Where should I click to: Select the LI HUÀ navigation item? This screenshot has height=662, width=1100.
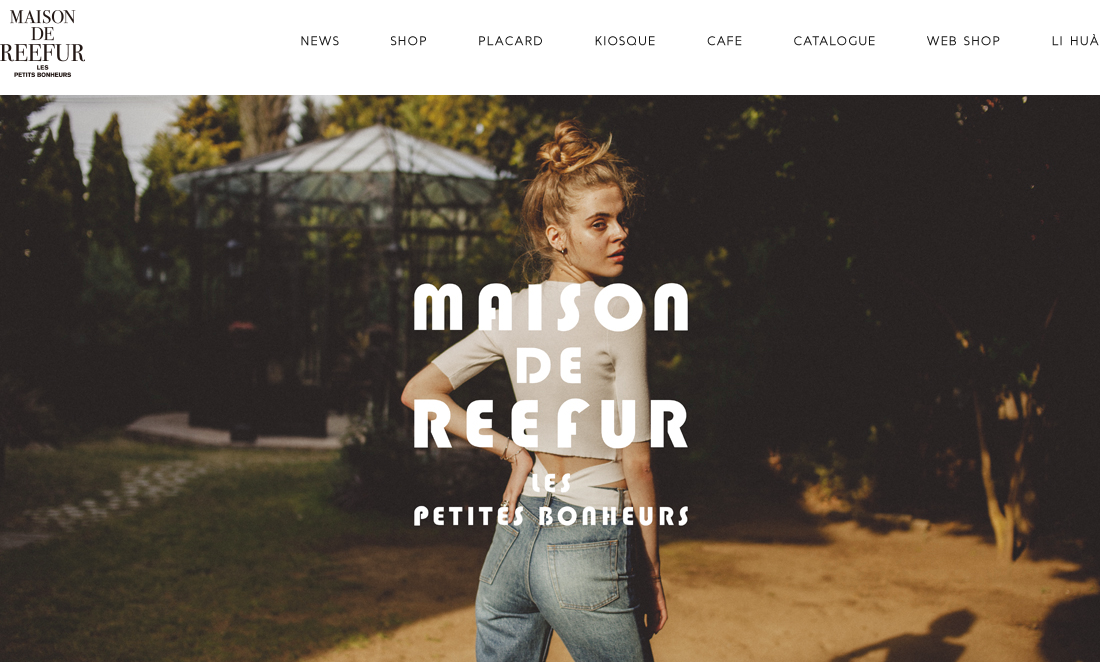tap(1075, 41)
